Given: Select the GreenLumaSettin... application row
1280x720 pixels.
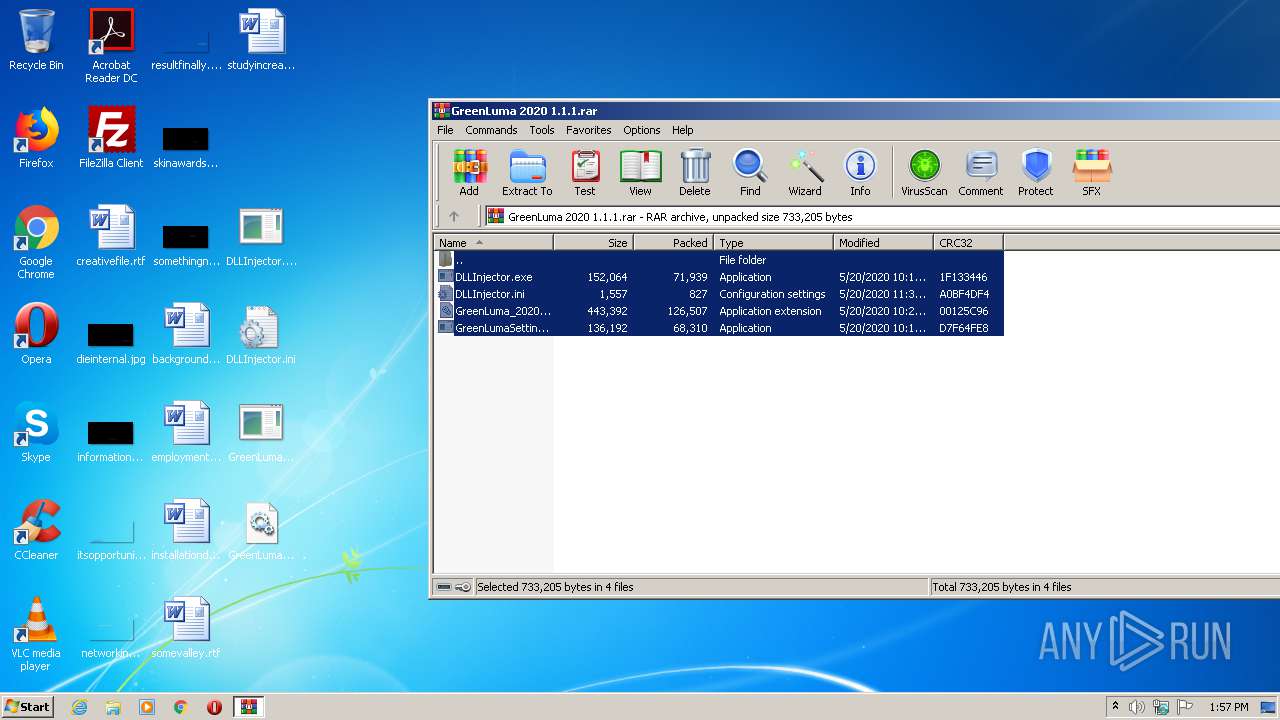Looking at the screenshot, I should tap(719, 328).
